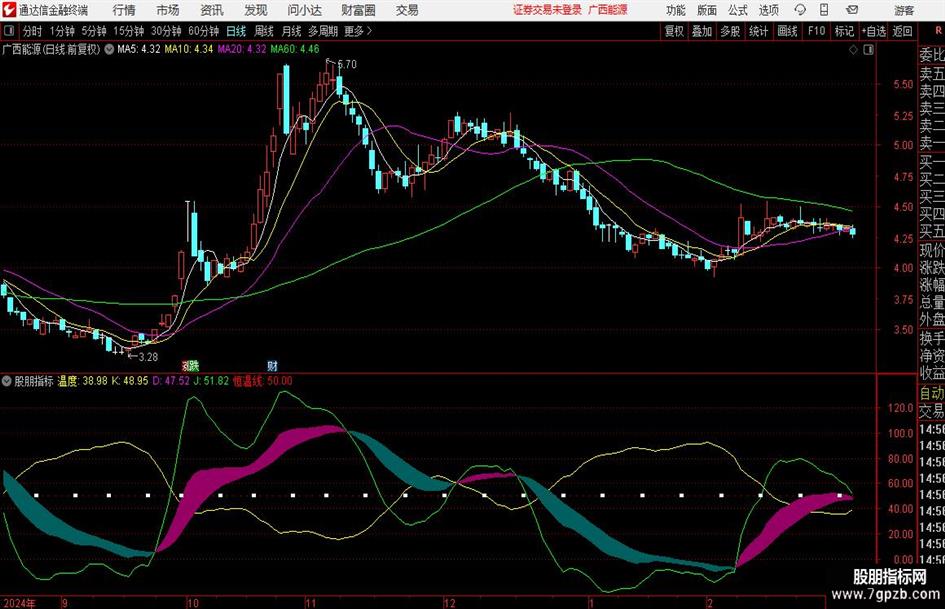Toggle the side panel icon next to the diamond

[868, 50]
